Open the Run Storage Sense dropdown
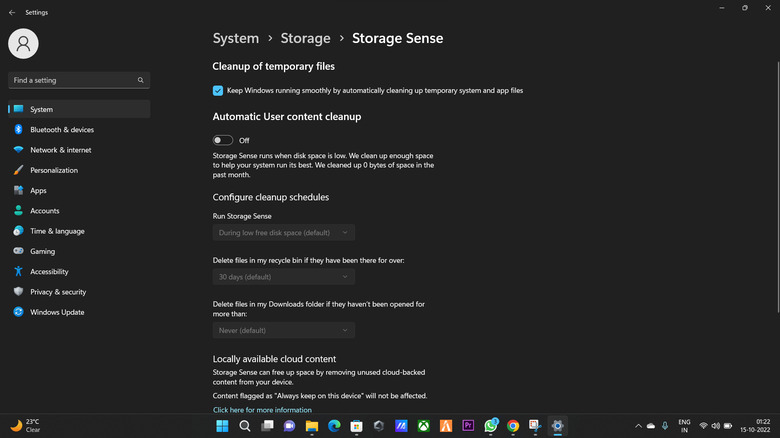The image size is (780, 438). pos(284,232)
